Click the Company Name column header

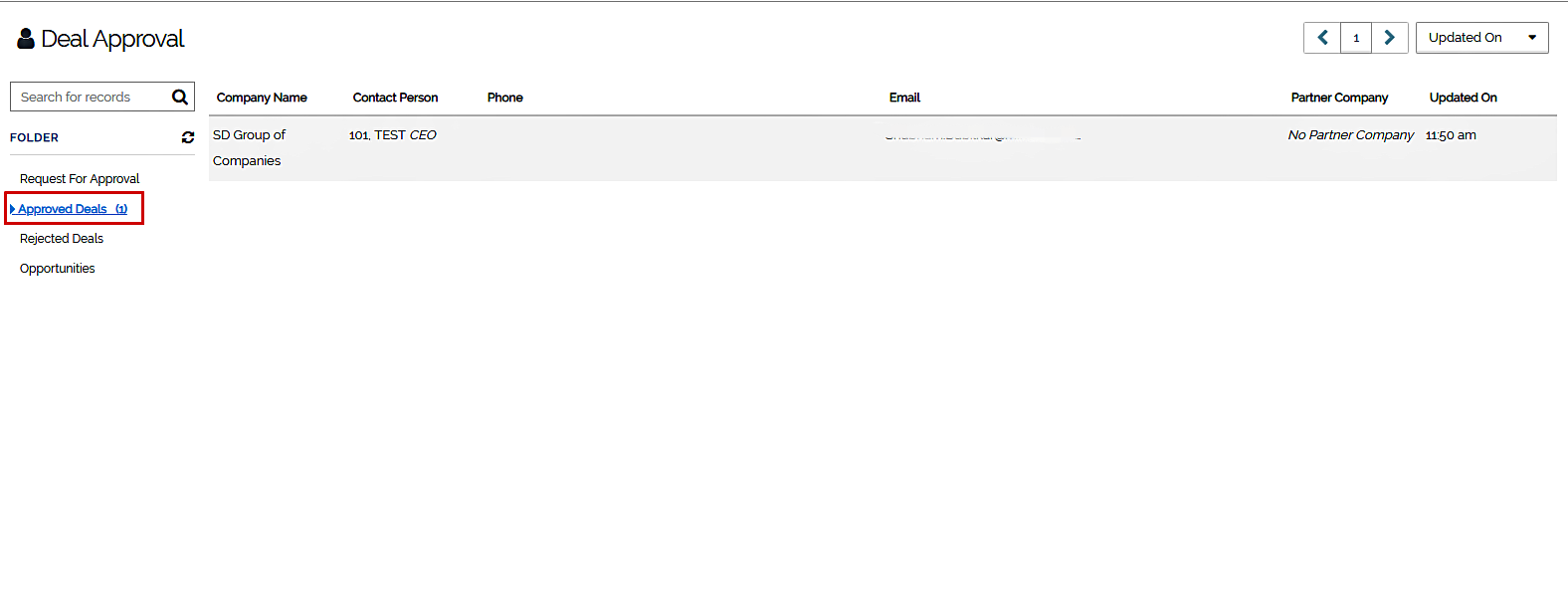pos(262,98)
